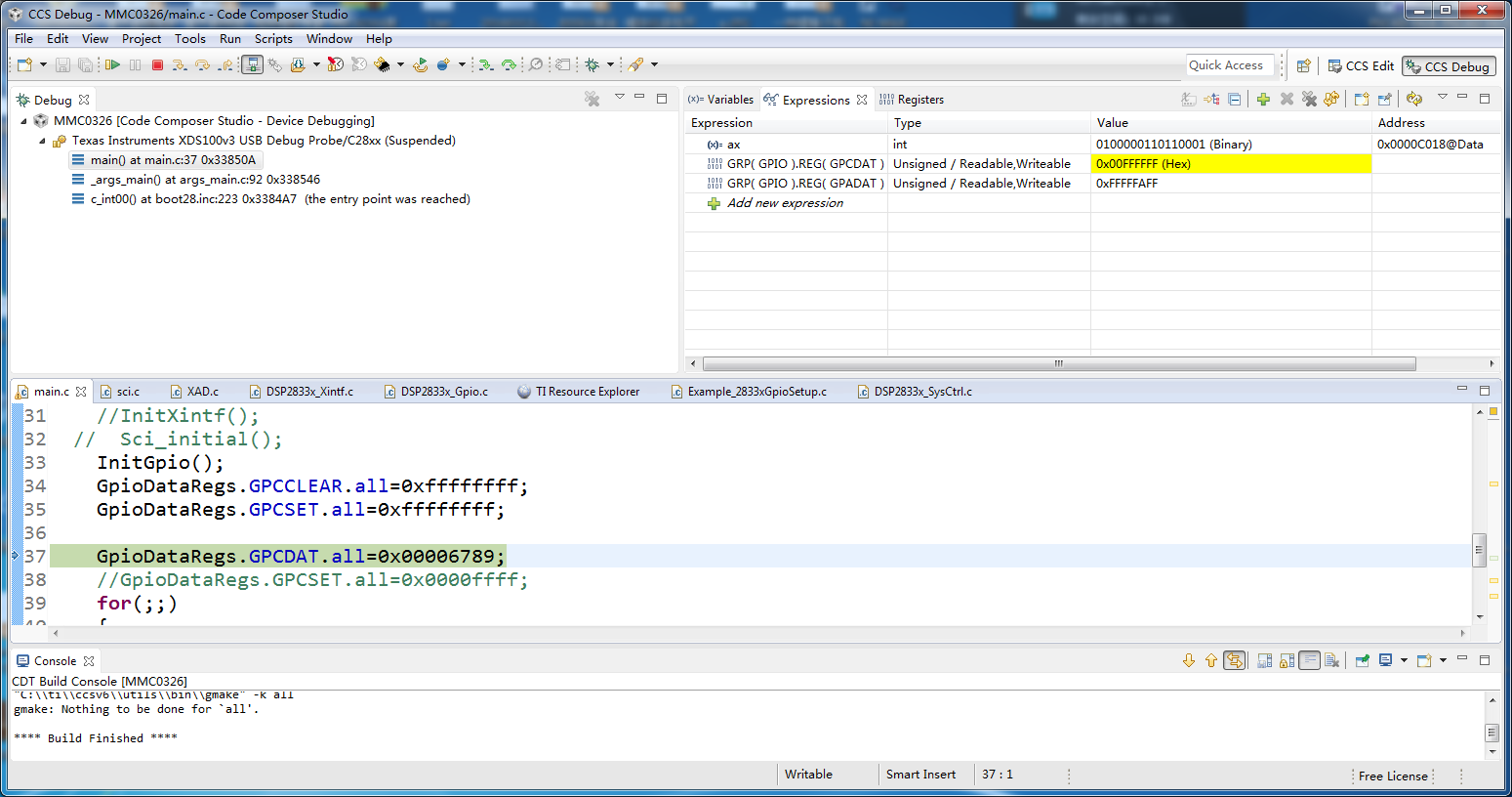Click the Step Over toolbar icon
Image resolution: width=1512 pixels, height=797 pixels.
(202, 65)
